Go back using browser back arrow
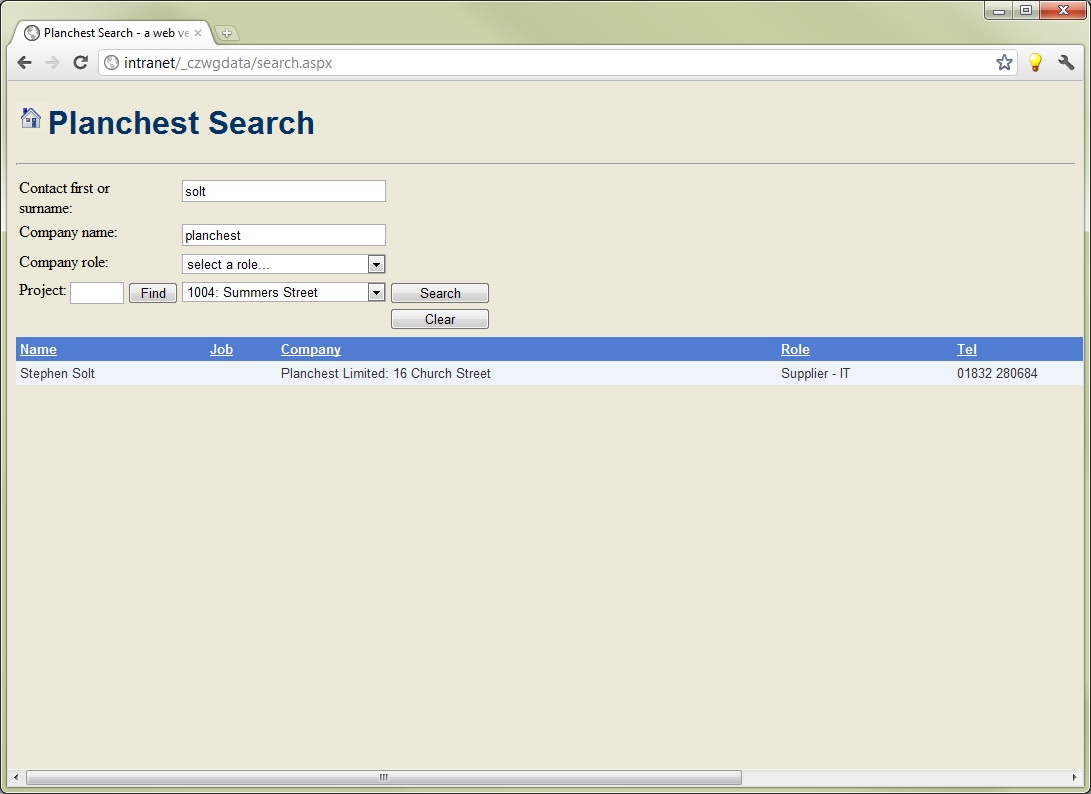 [x=24, y=63]
